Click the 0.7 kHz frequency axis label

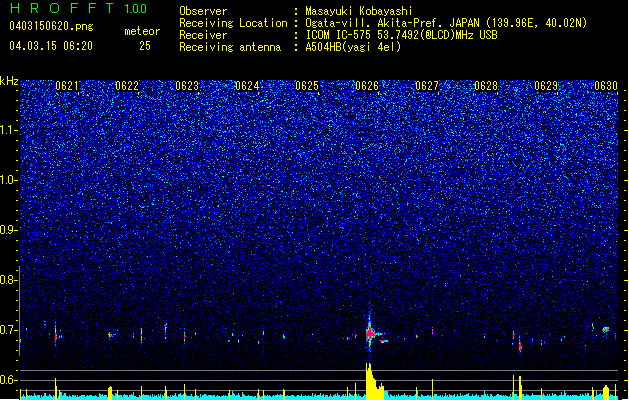click(8, 330)
